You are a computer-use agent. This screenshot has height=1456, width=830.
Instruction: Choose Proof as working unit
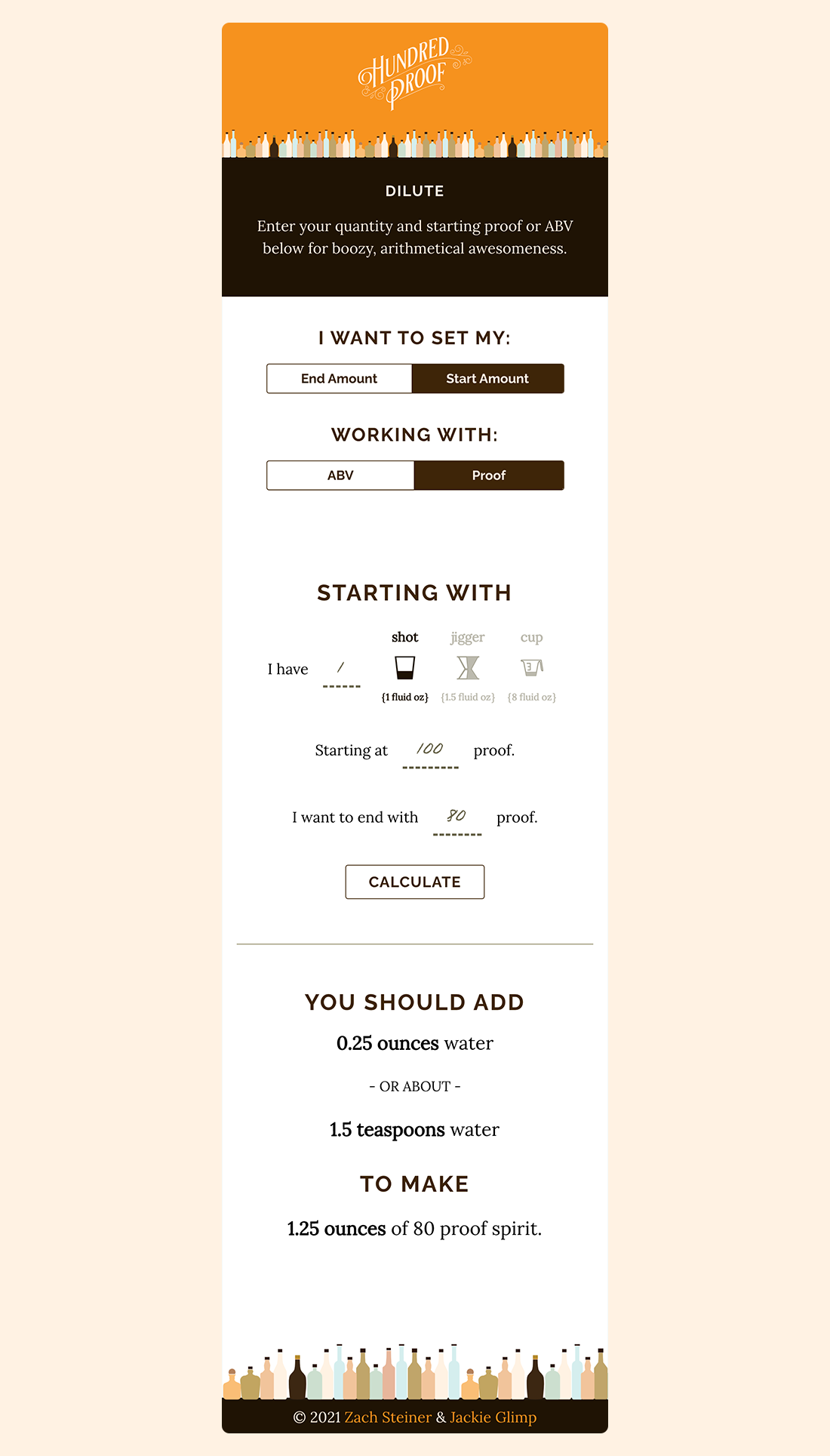[x=489, y=476]
